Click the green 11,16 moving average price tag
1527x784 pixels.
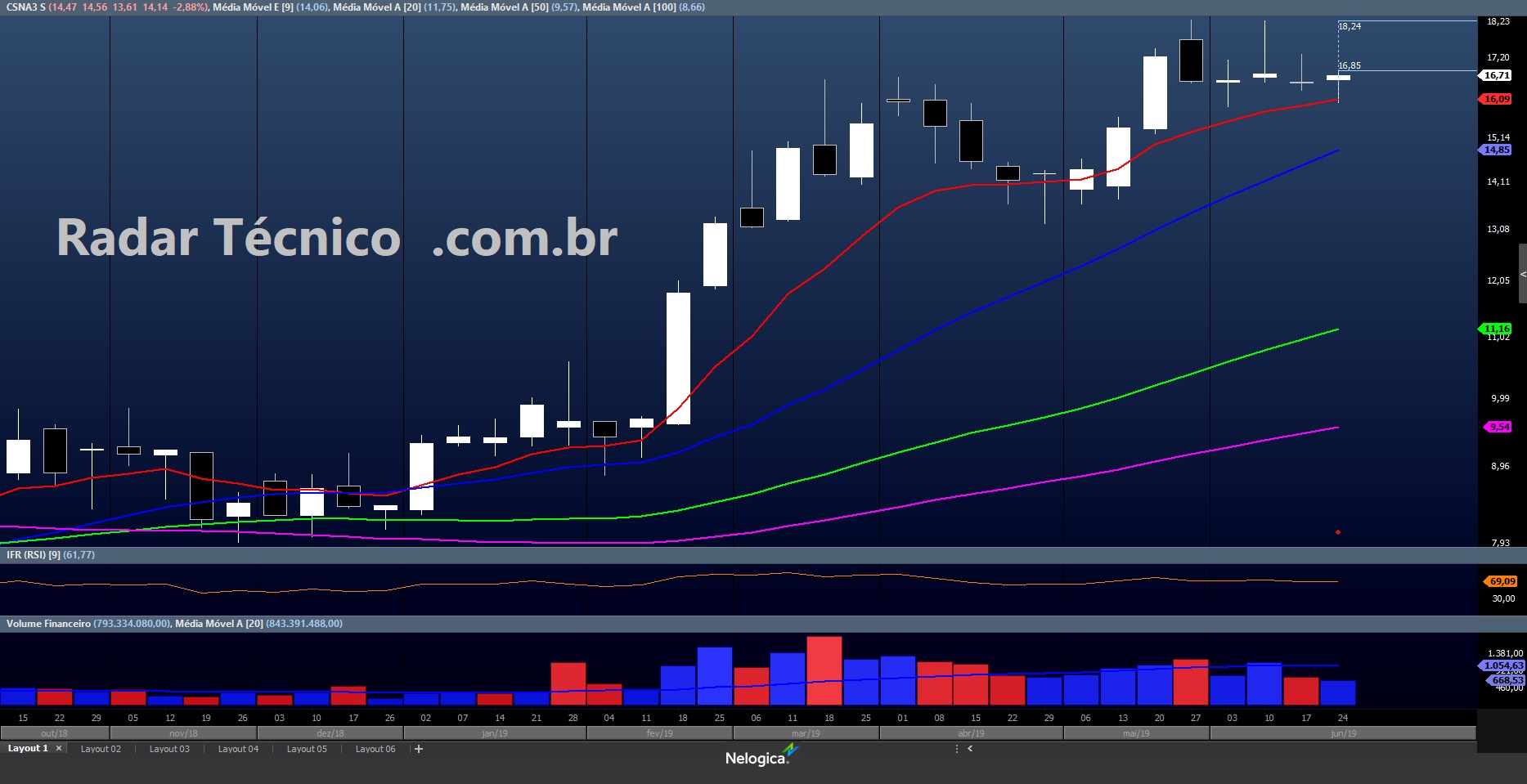tap(1497, 329)
